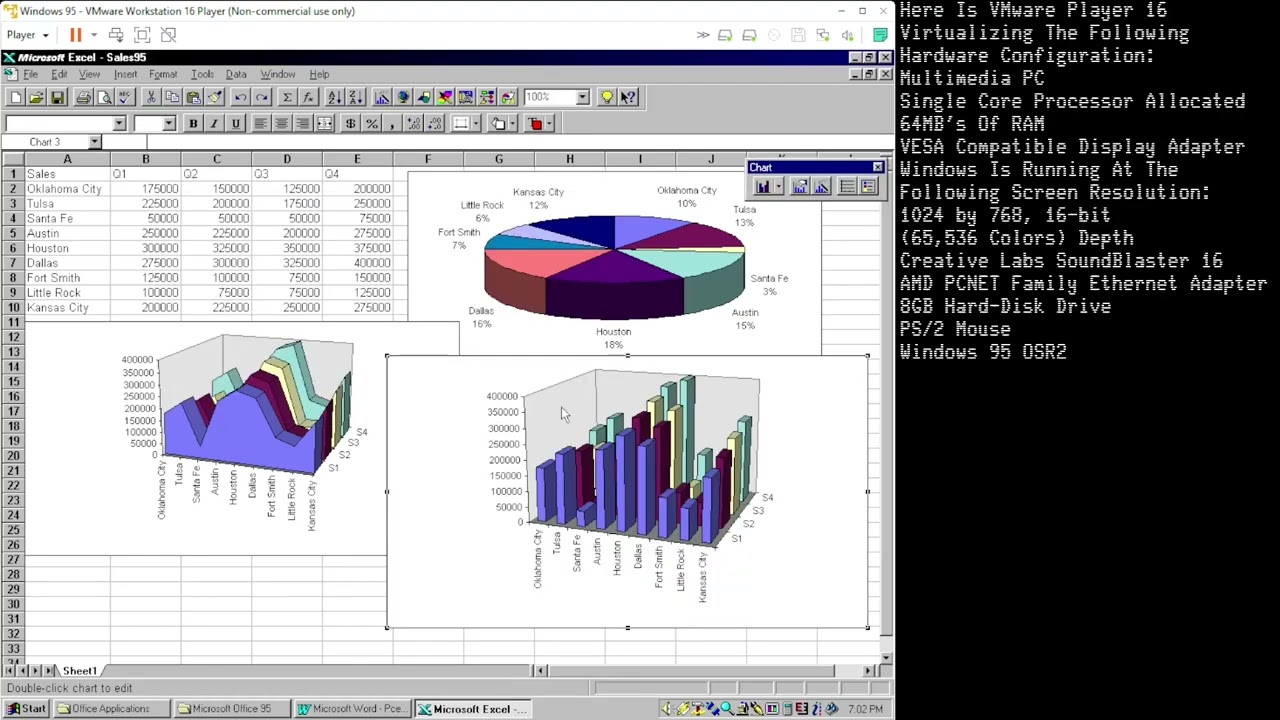Open a file using the Open folder icon

(x=36, y=97)
